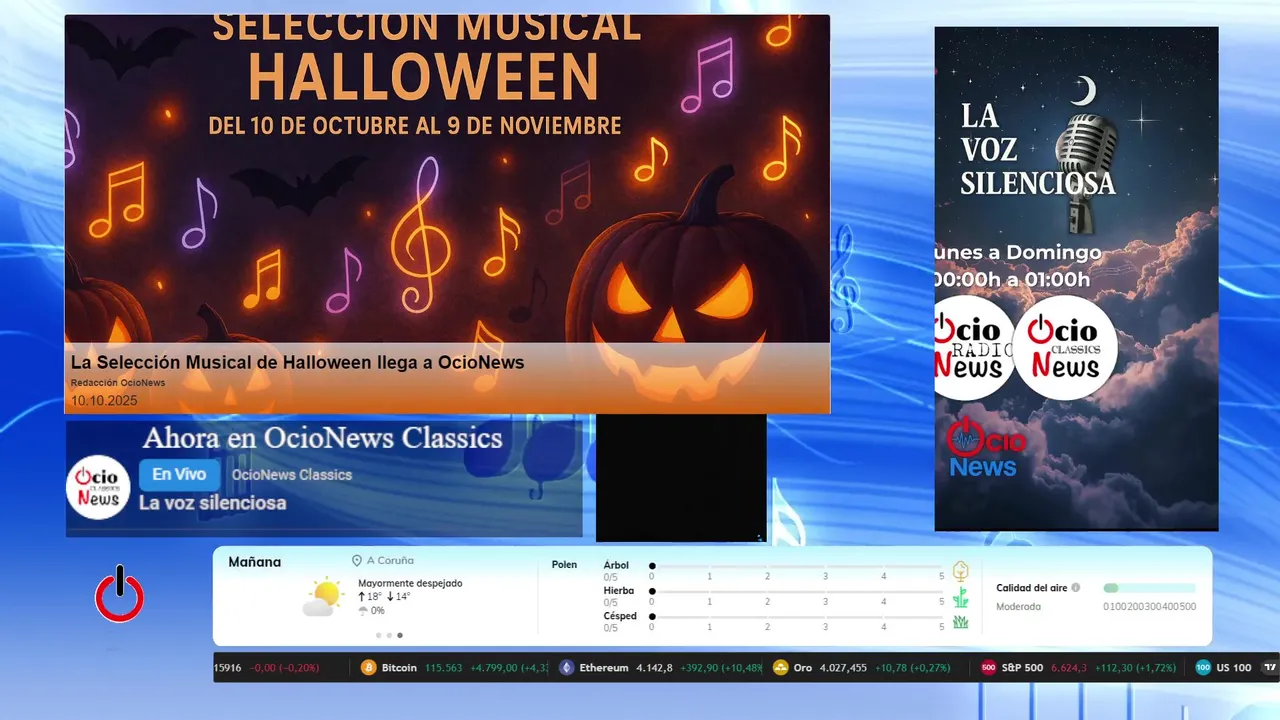This screenshot has height=720, width=1280.
Task: Select the first weather carousel dot
Action: (x=378, y=635)
